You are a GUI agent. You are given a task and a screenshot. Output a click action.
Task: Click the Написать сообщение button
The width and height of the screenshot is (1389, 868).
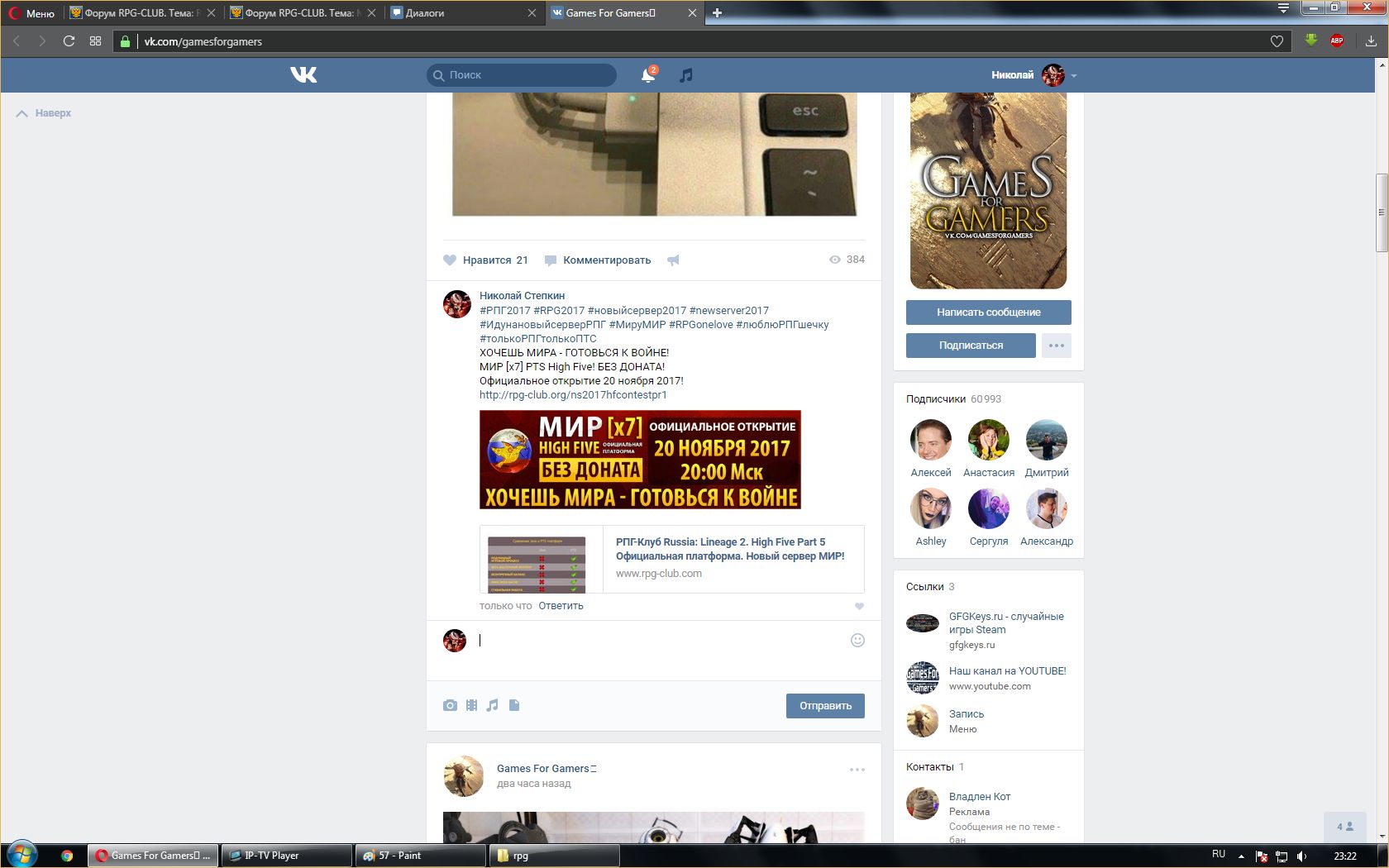pos(989,312)
